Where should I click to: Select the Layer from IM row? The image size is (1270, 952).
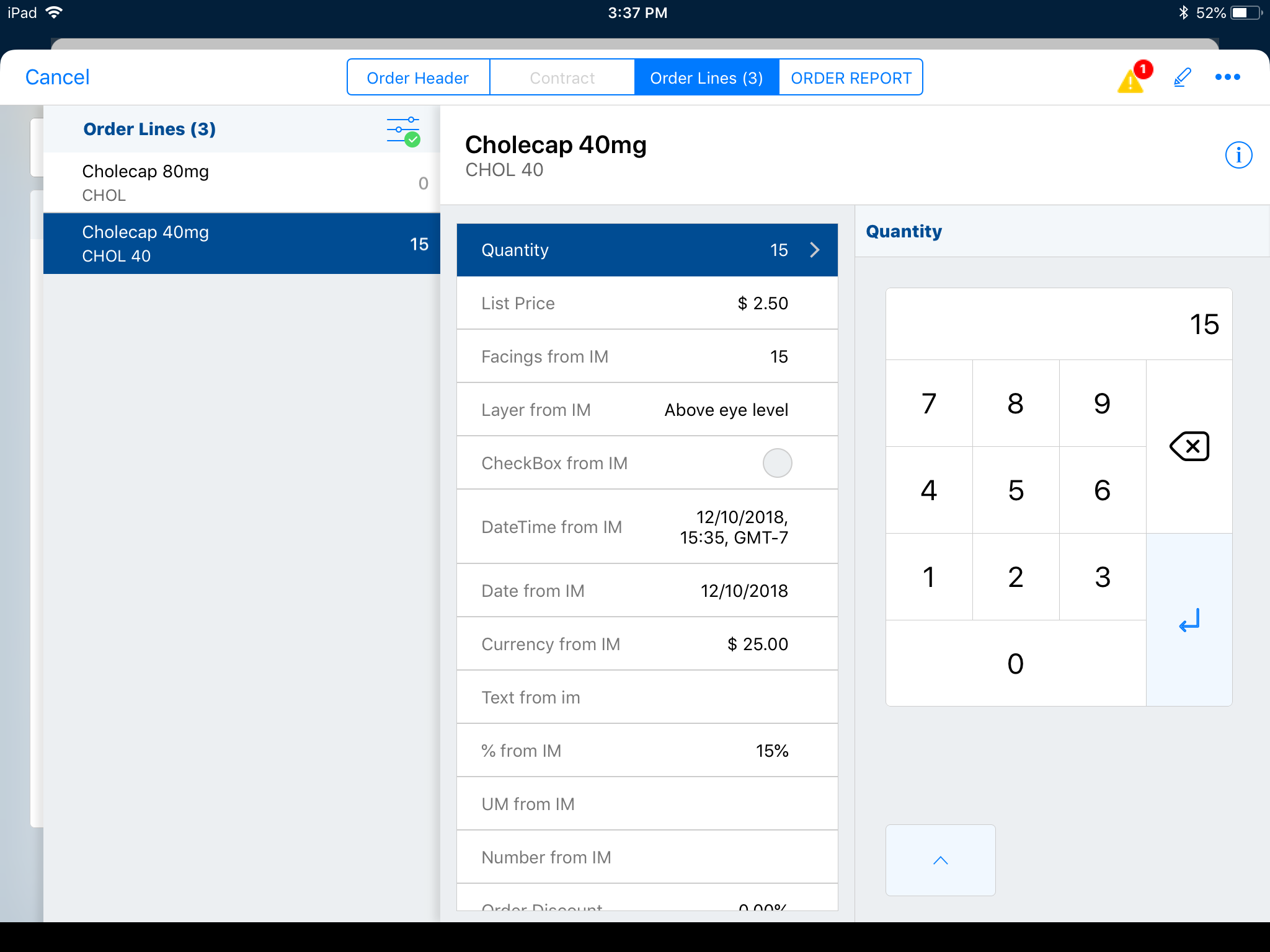[647, 410]
